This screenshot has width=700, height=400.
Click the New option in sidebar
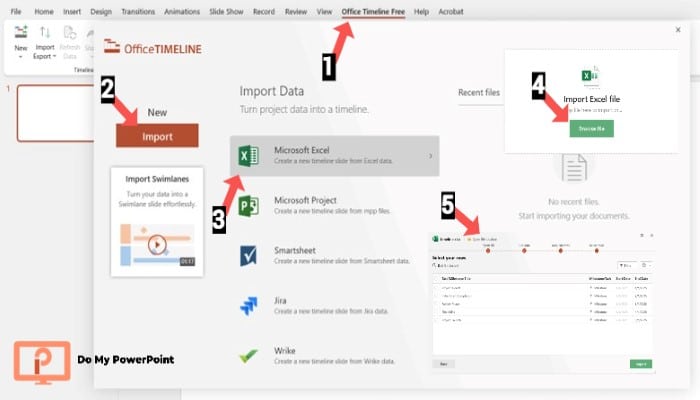157,112
